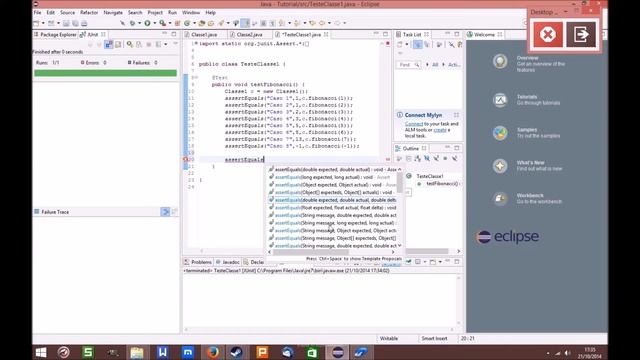
Task: Select testFibonacci() in the Outline view
Action: coord(442,184)
